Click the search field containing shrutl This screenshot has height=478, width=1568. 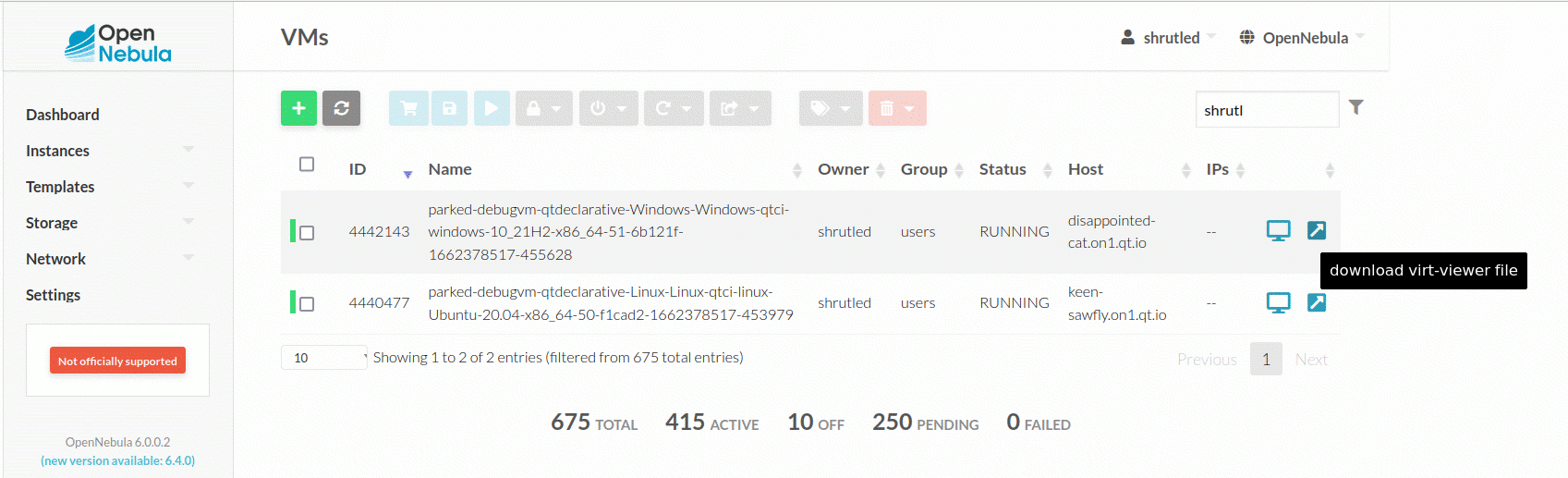tap(1266, 110)
